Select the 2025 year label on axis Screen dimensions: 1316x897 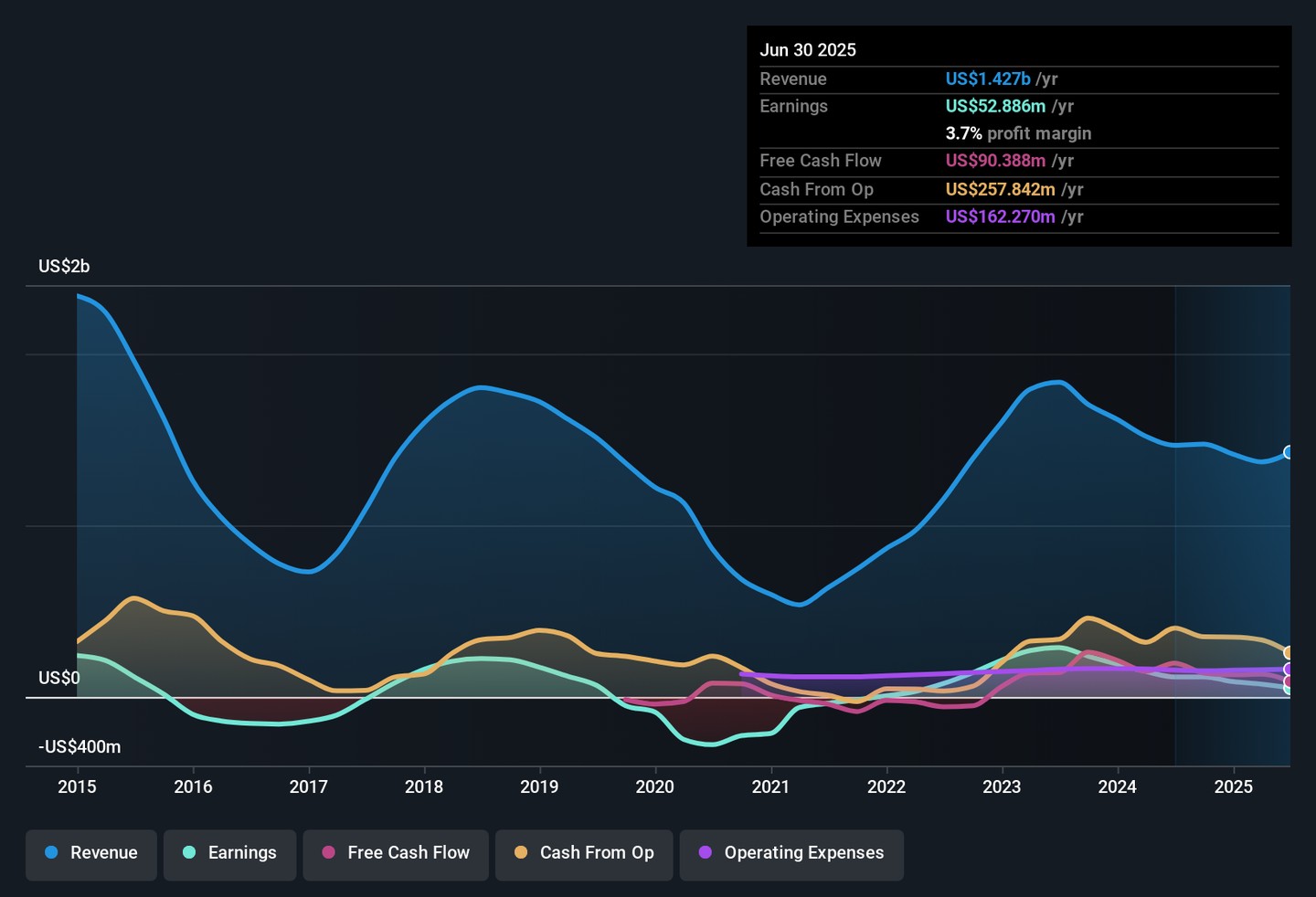click(x=1233, y=787)
